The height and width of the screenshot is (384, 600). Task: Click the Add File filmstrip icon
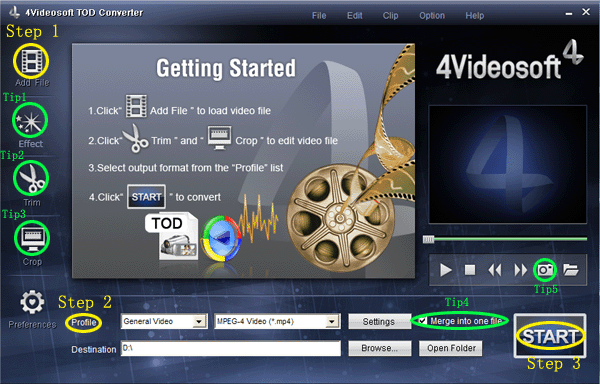[31, 61]
